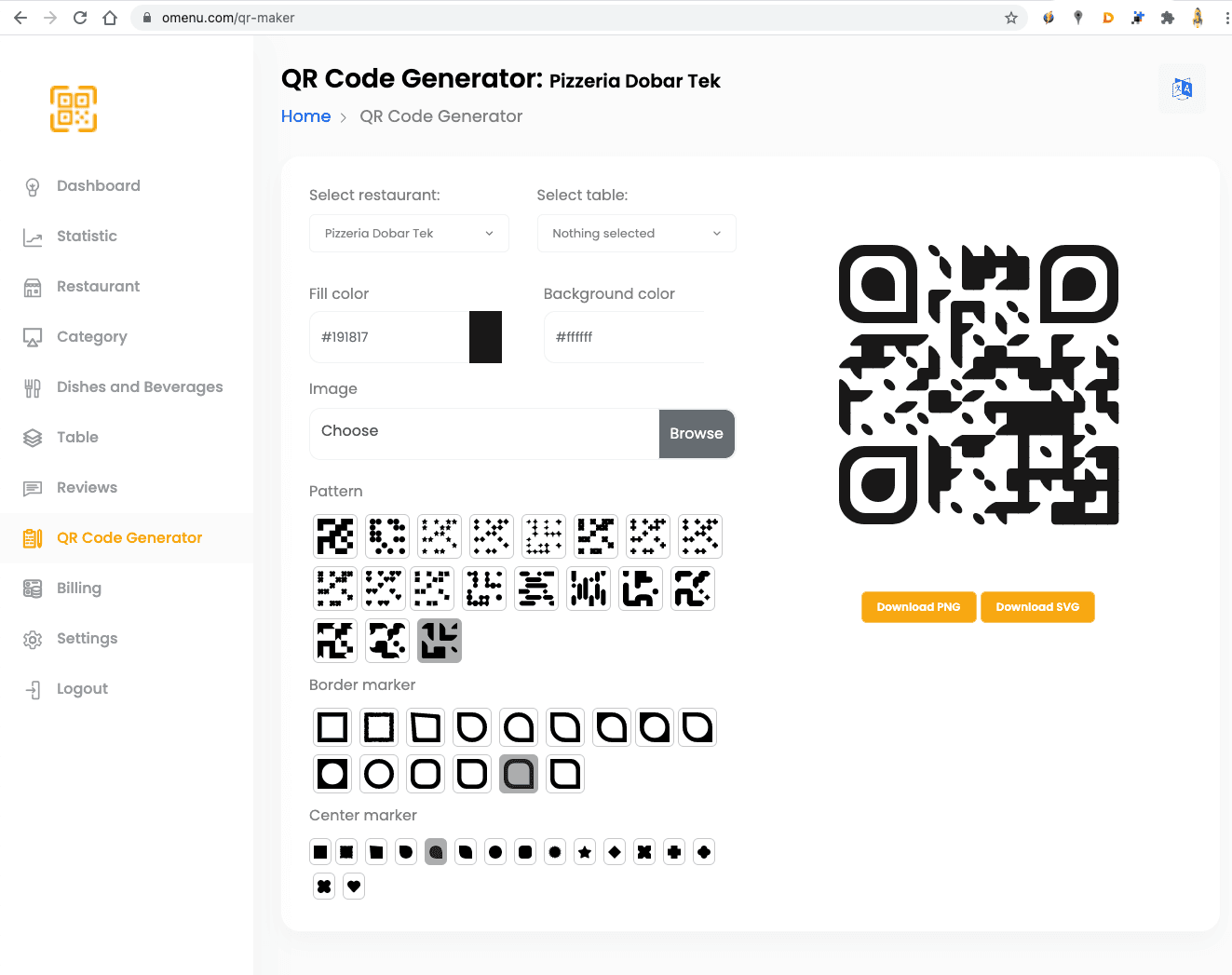1232x975 pixels.
Task: Bookmark this page with the star icon
Action: 1010,18
